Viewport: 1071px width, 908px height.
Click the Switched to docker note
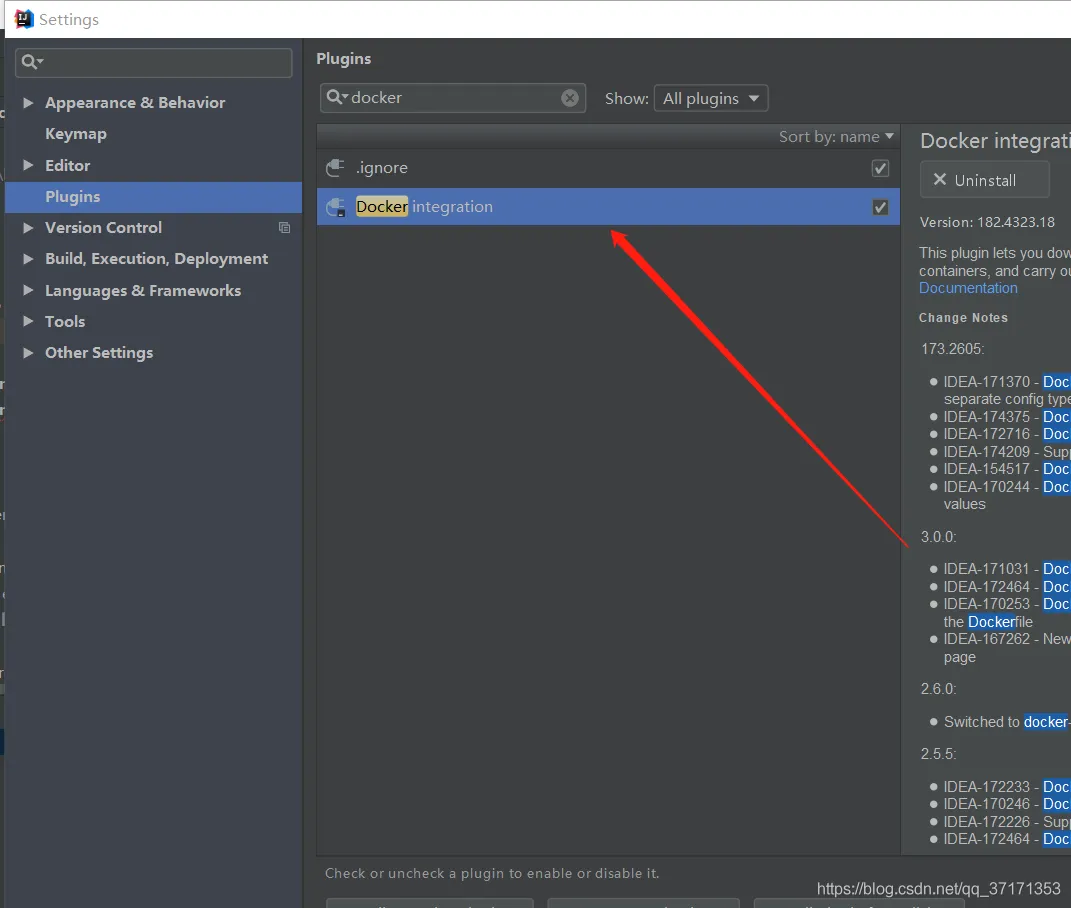(1007, 722)
